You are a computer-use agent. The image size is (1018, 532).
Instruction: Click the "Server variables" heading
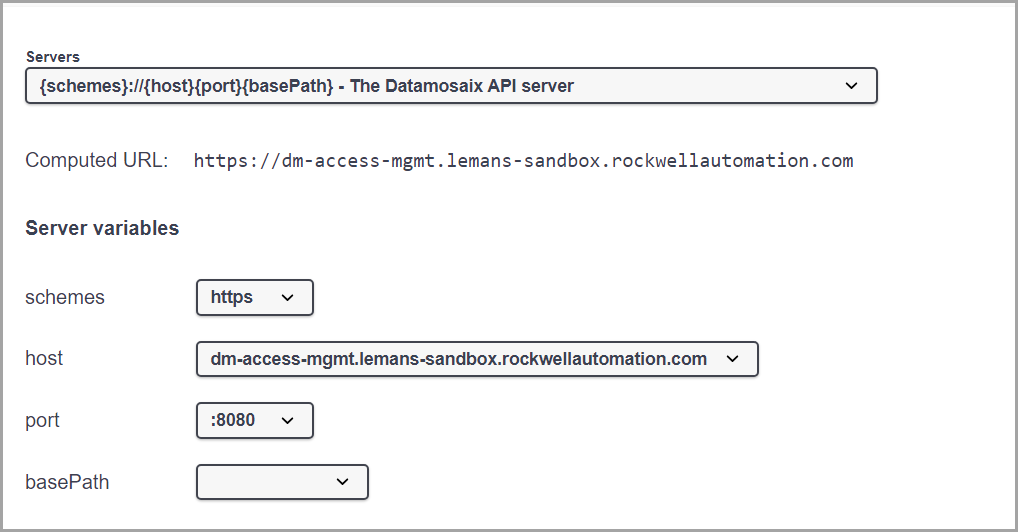click(102, 228)
